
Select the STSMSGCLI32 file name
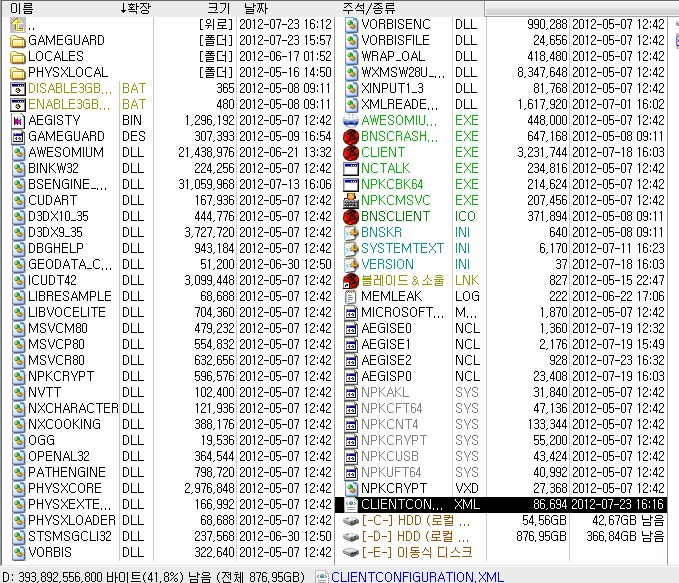(x=70, y=538)
